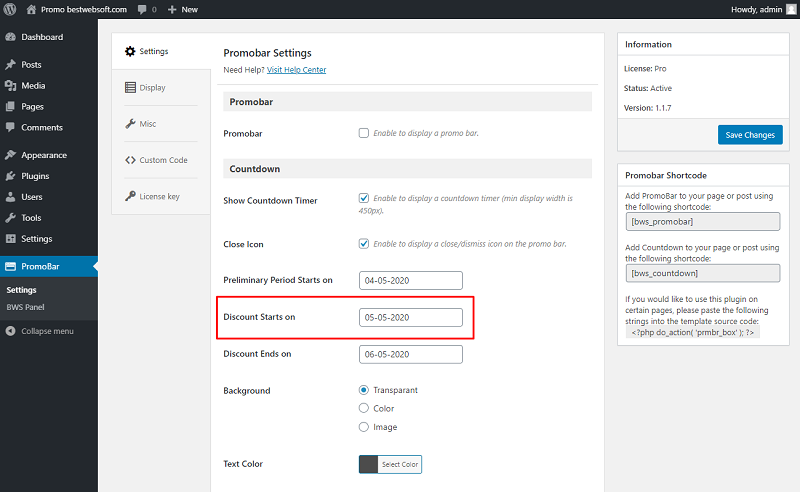Click the [bws_promobar] shortcode field
Image resolution: width=800 pixels, height=492 pixels.
point(703,222)
